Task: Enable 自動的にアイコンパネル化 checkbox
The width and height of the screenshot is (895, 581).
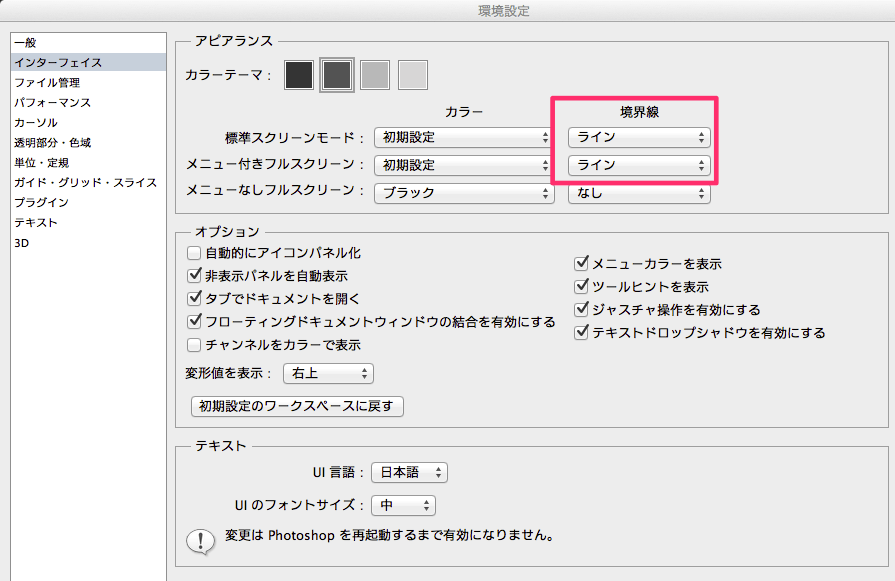Action: (x=194, y=254)
